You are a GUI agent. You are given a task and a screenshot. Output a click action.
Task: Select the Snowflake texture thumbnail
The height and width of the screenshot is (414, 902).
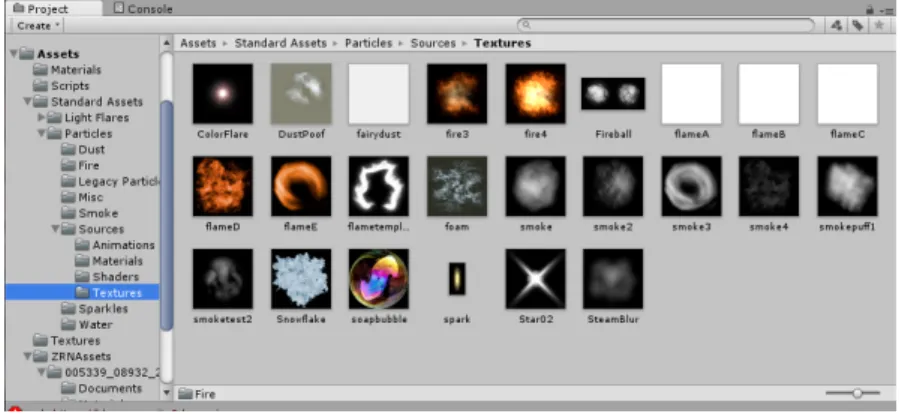point(301,278)
